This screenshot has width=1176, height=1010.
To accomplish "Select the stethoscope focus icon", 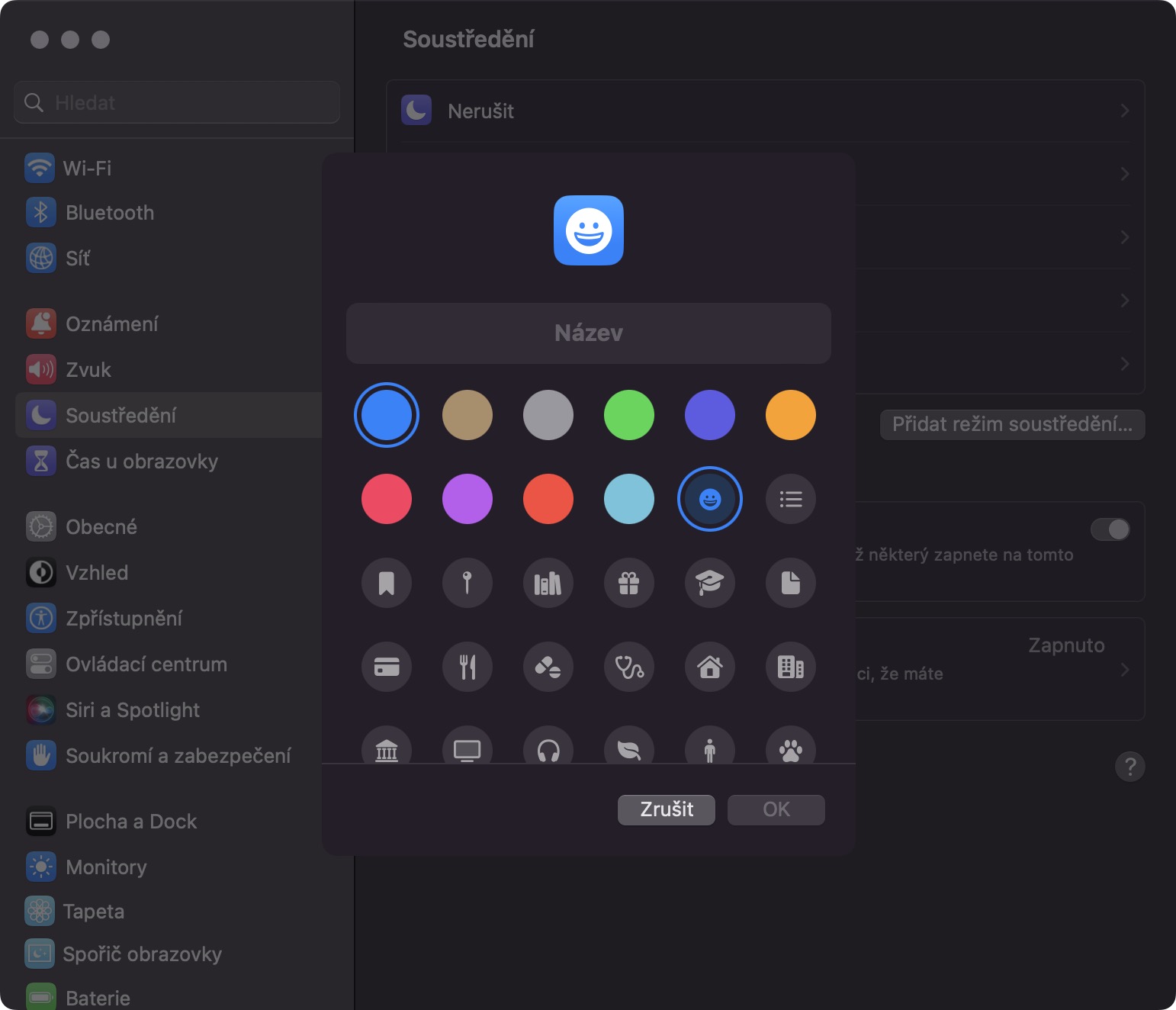I will tap(629, 667).
